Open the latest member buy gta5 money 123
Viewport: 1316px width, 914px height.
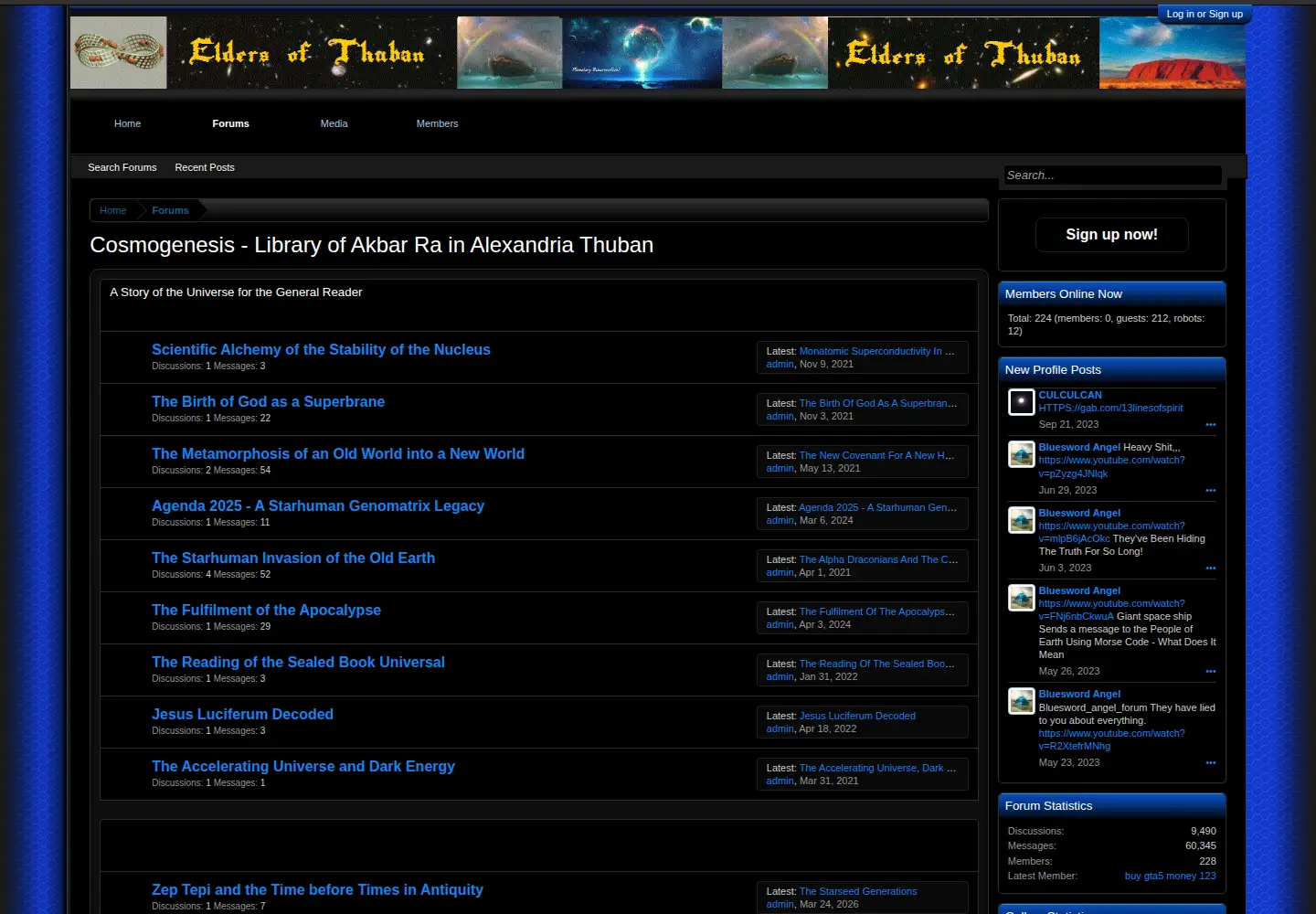click(1170, 876)
